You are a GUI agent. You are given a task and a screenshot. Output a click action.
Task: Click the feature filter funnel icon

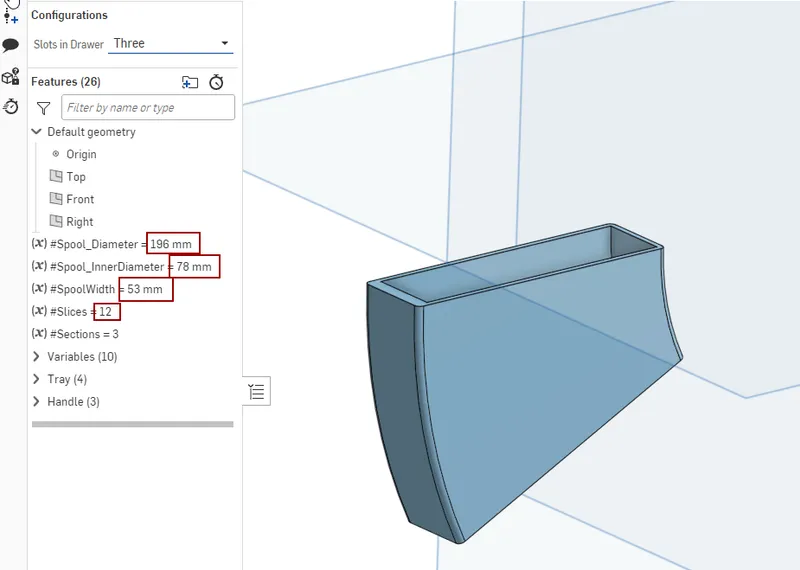(43, 108)
